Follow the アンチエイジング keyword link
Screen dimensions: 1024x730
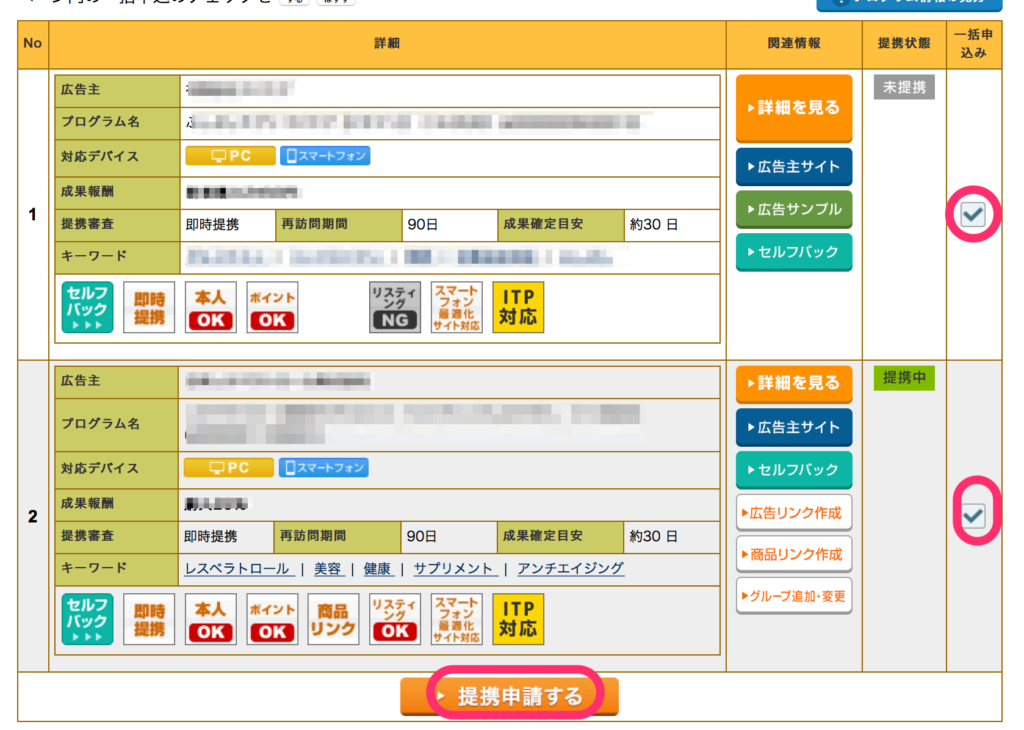tap(571, 568)
